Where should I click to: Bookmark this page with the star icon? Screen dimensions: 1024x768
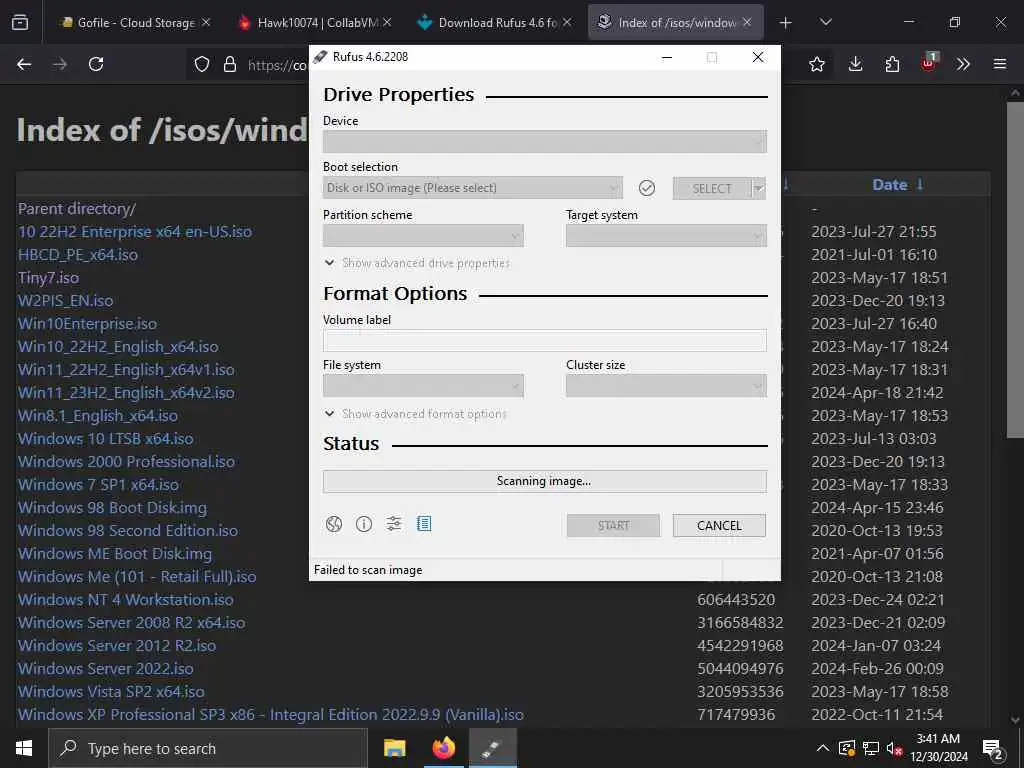click(x=816, y=64)
